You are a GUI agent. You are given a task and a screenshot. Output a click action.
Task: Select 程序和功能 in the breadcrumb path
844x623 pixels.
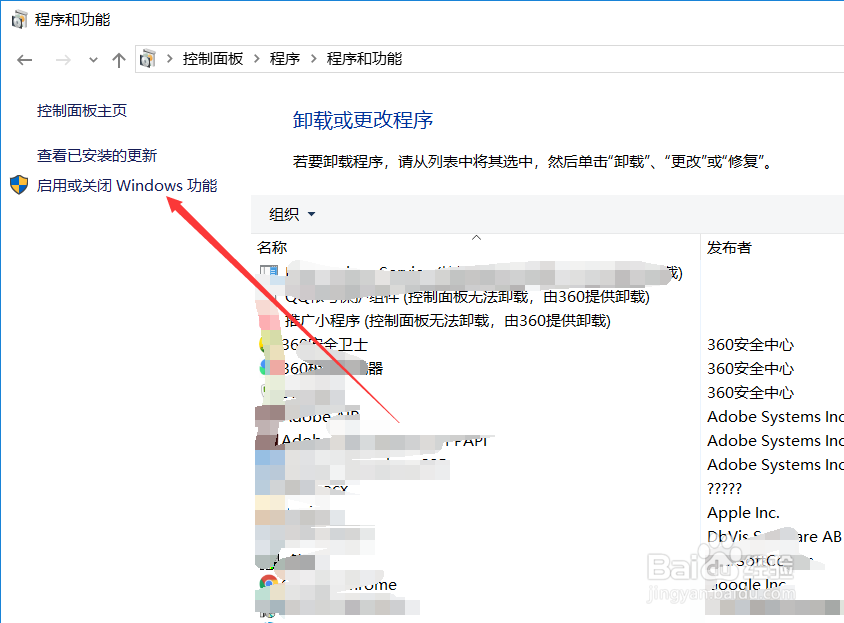coord(364,58)
